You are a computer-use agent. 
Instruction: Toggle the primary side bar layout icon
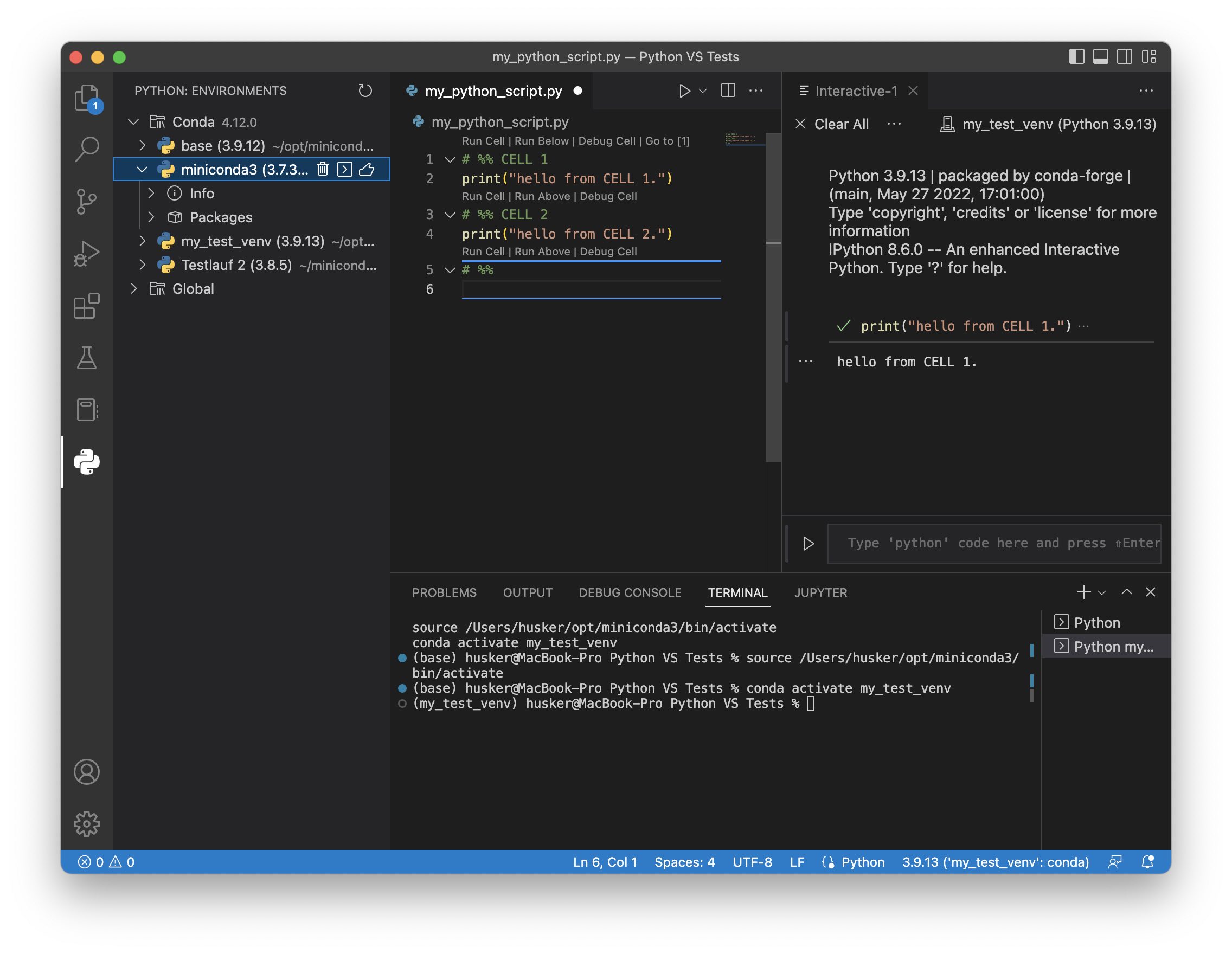pyautogui.click(x=1076, y=56)
